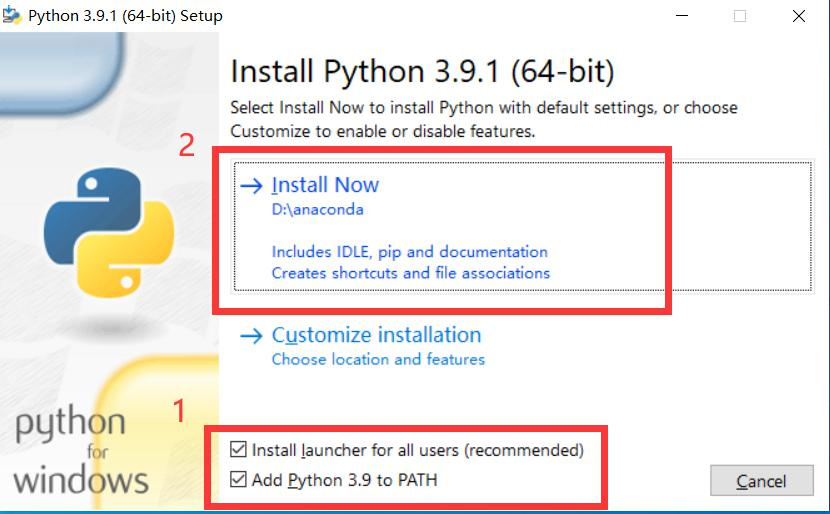Cancel the Python setup
The image size is (830, 514).
click(x=761, y=481)
